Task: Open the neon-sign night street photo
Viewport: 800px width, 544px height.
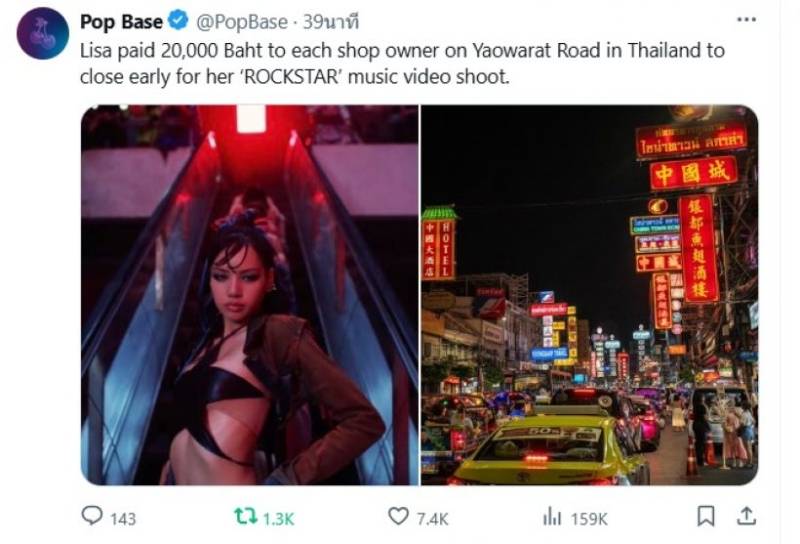Action: point(589,295)
